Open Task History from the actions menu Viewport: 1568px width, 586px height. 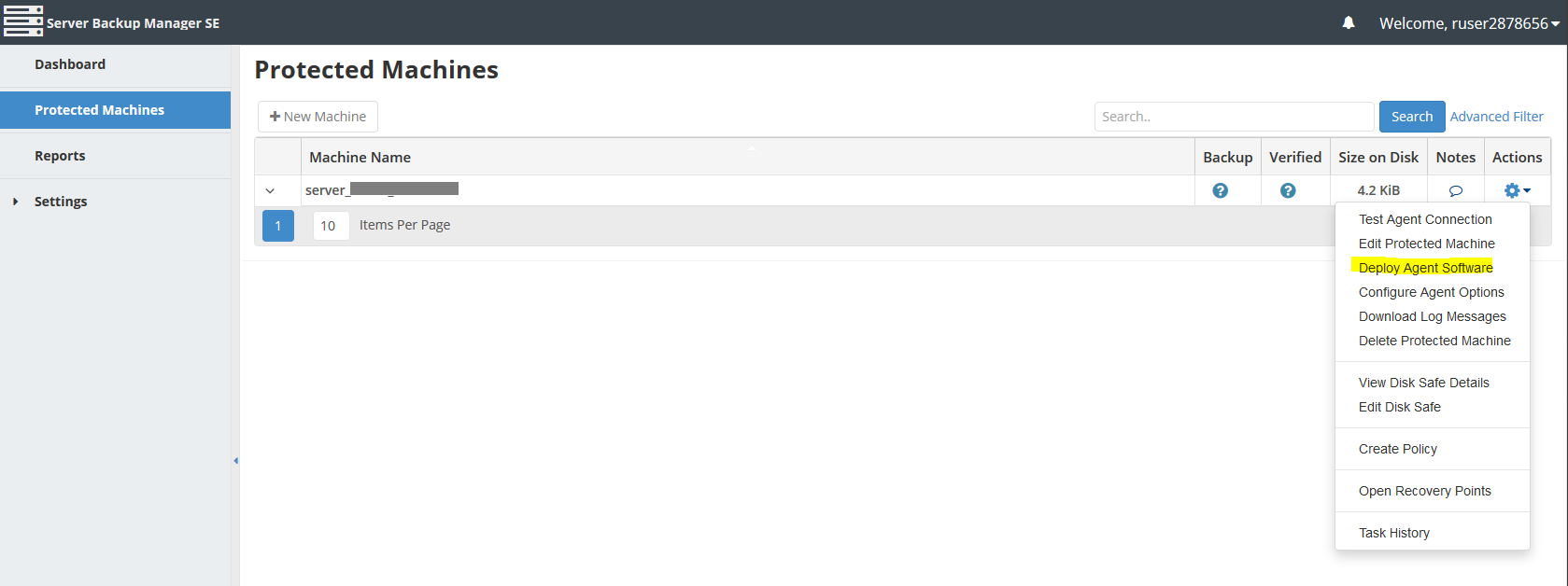1393,533
